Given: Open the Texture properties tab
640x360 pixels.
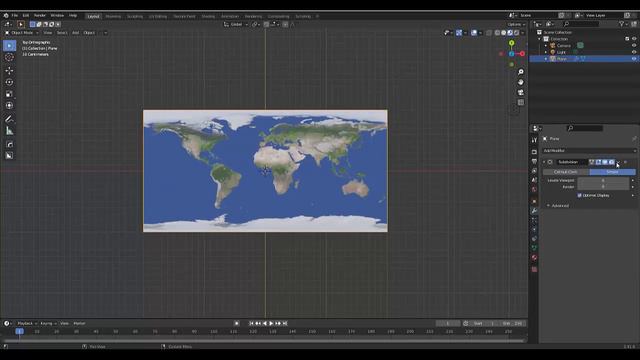Looking at the screenshot, I should 534,269.
